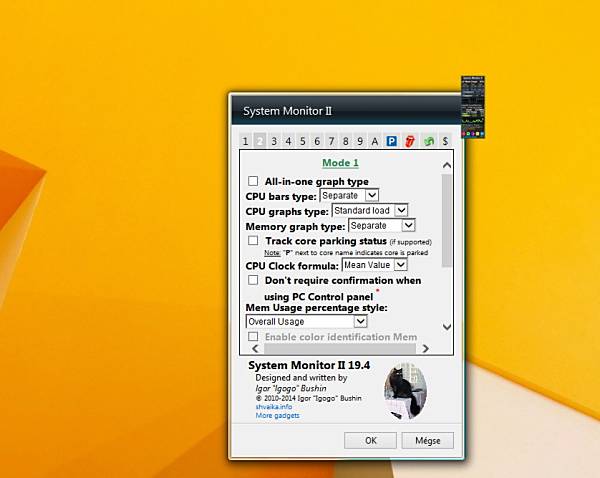Open Memory graph type dropdown
The height and width of the screenshot is (478, 600).
[382, 225]
